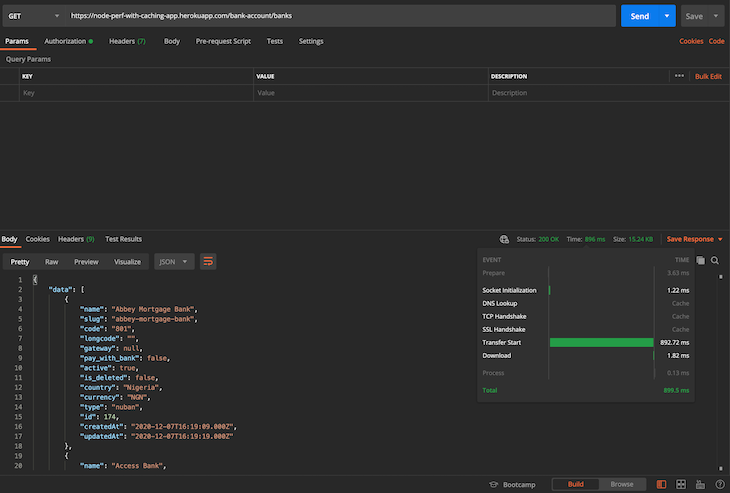Click the query param Value field
Image resolution: width=730 pixels, height=493 pixels.
371,93
